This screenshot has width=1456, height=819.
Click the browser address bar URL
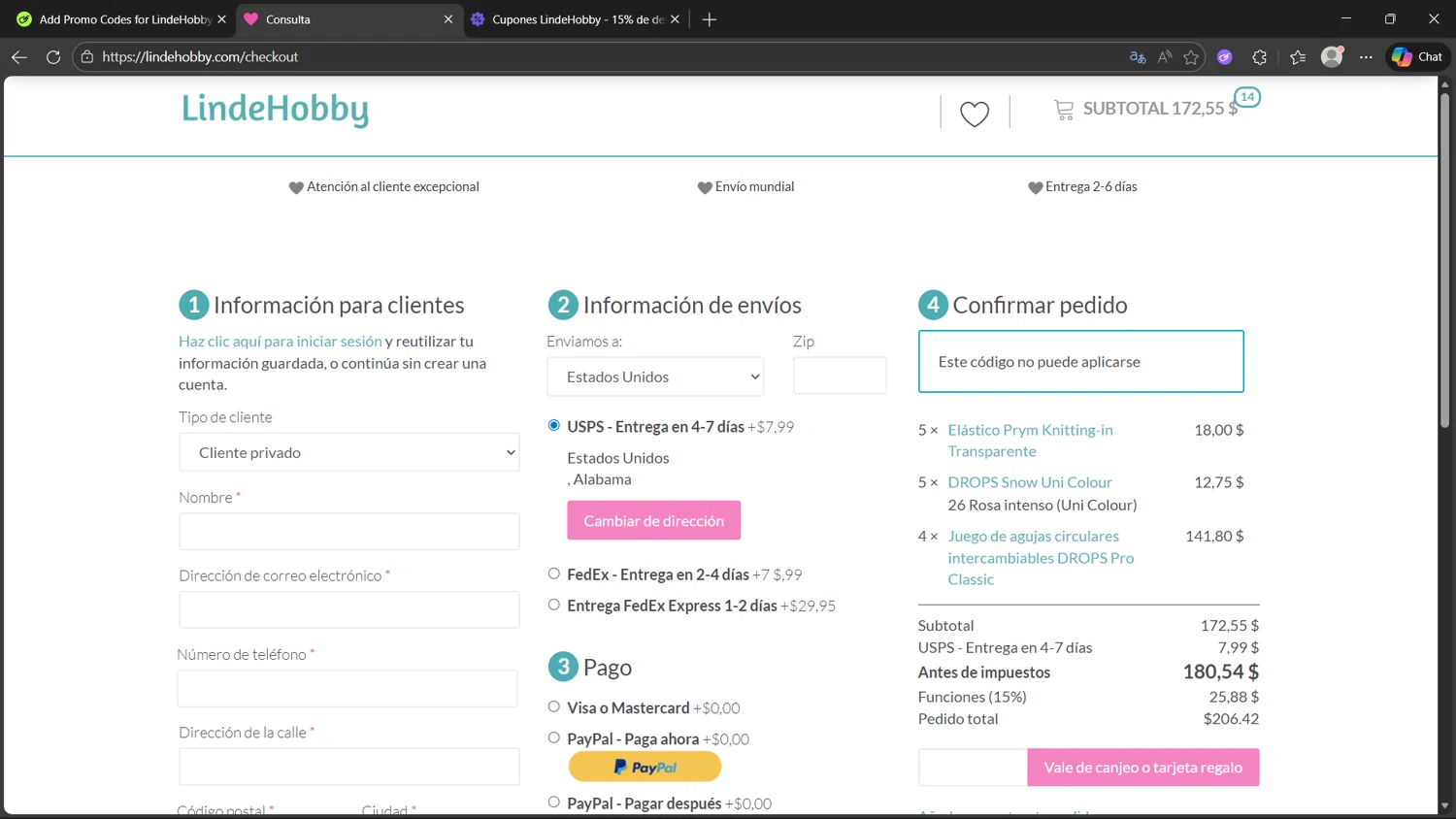(x=200, y=57)
